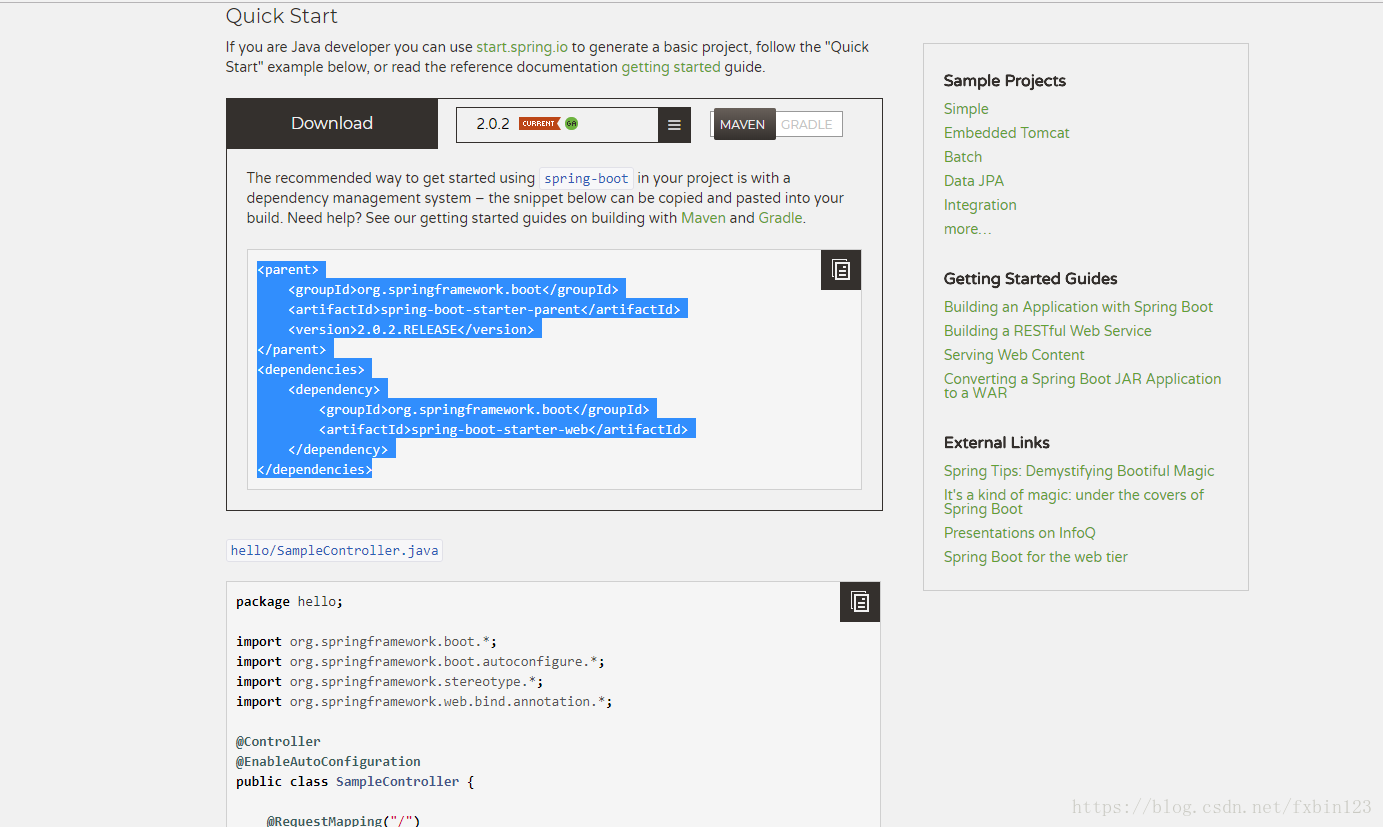Click the public class SampleController line

(355, 782)
